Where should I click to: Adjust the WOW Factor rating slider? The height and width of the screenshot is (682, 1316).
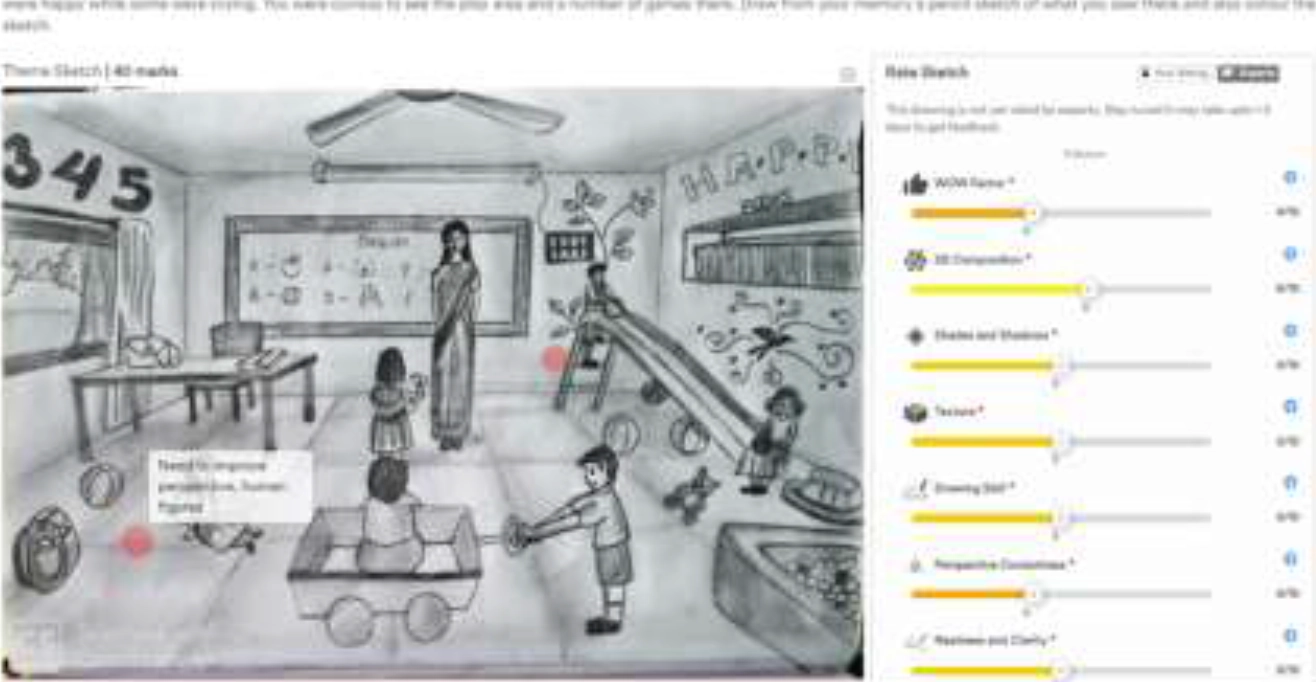1033,213
